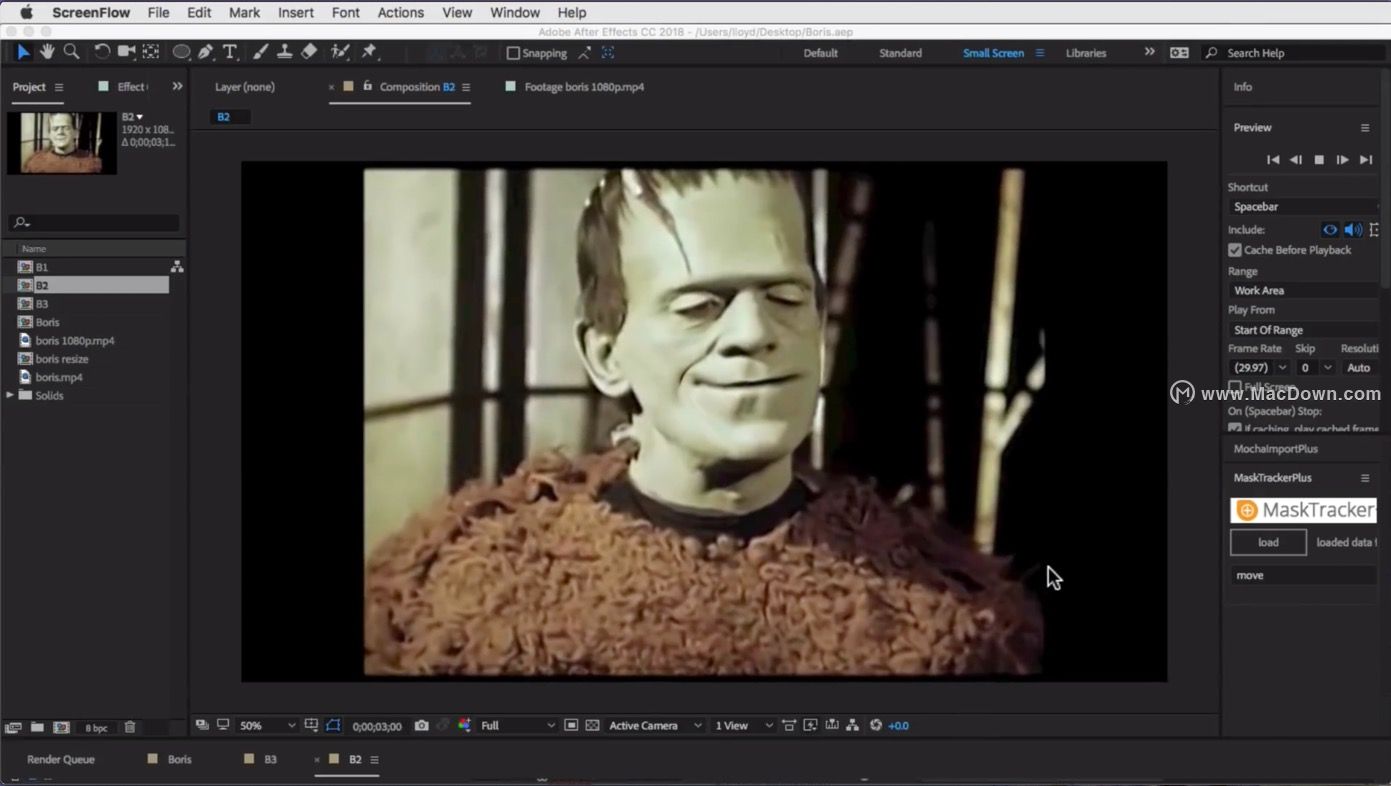Select the Zoom magnifier tool
The width and height of the screenshot is (1391, 786).
[72, 52]
